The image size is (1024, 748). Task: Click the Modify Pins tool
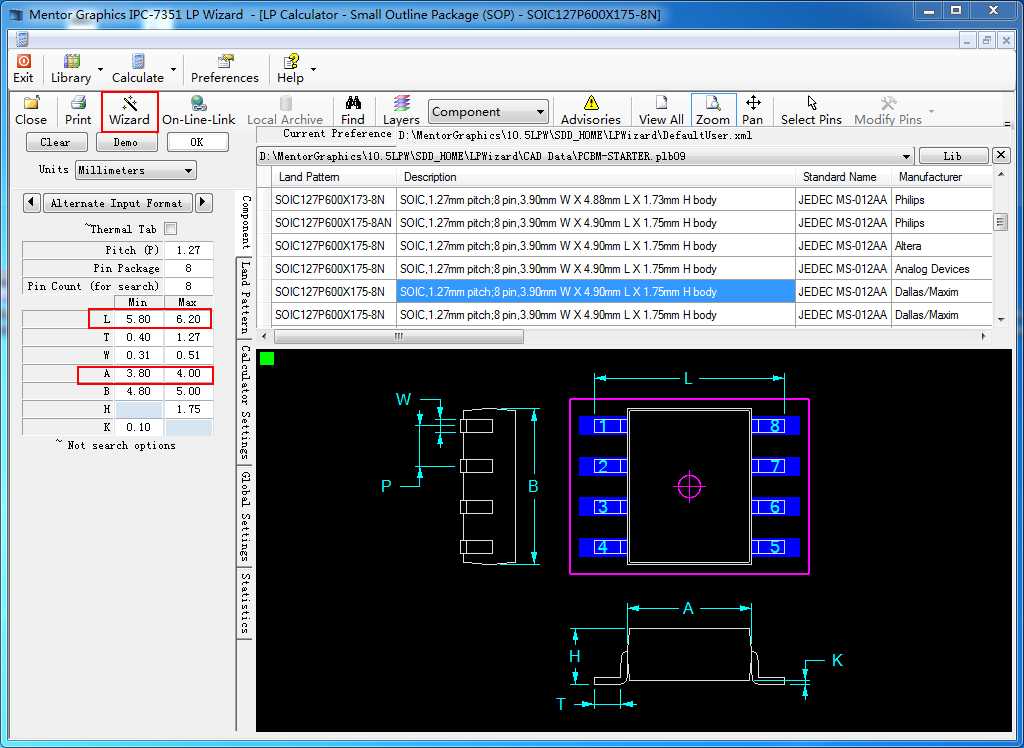tap(888, 111)
